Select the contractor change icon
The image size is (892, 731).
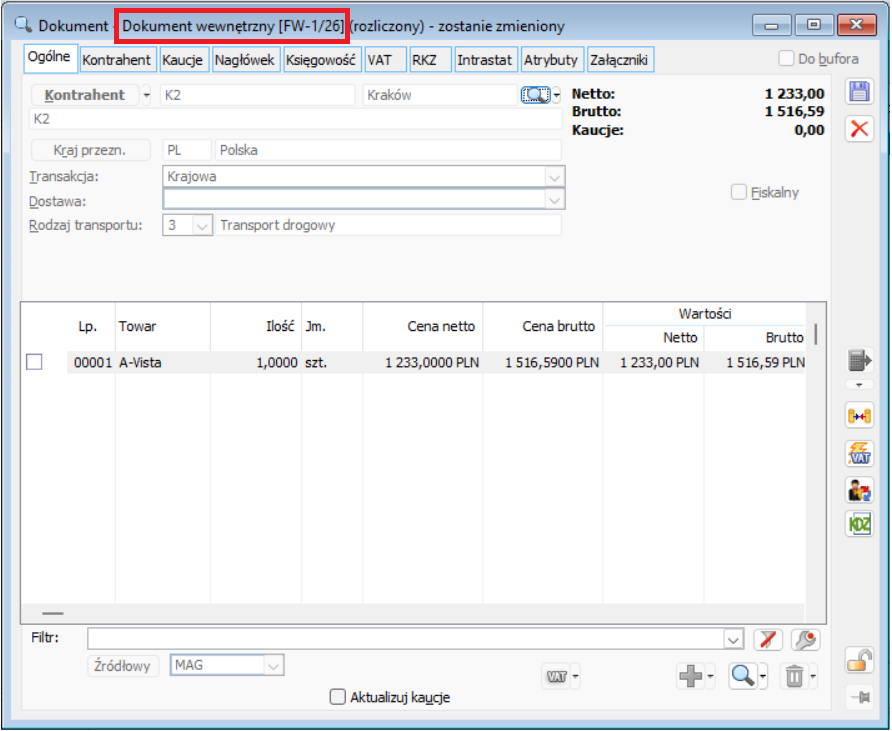click(x=858, y=488)
